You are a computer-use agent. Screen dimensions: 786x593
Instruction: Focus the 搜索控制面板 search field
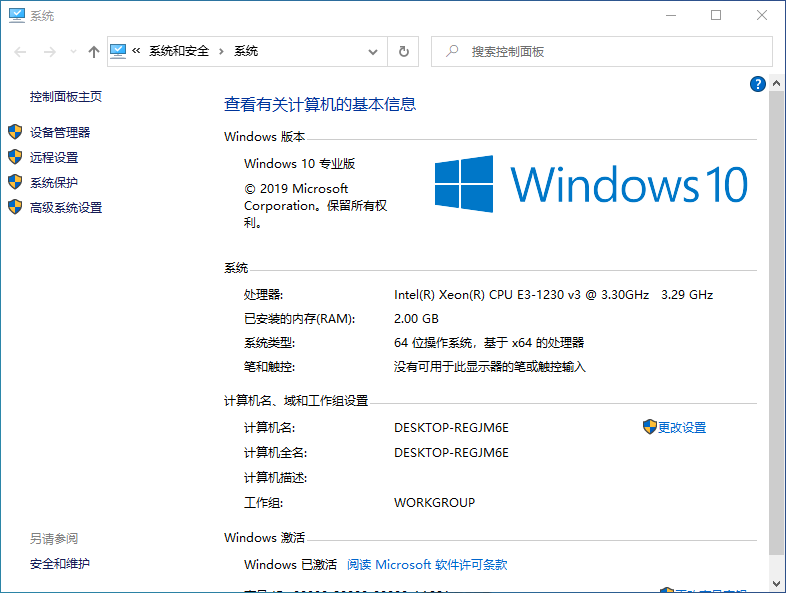pos(602,51)
